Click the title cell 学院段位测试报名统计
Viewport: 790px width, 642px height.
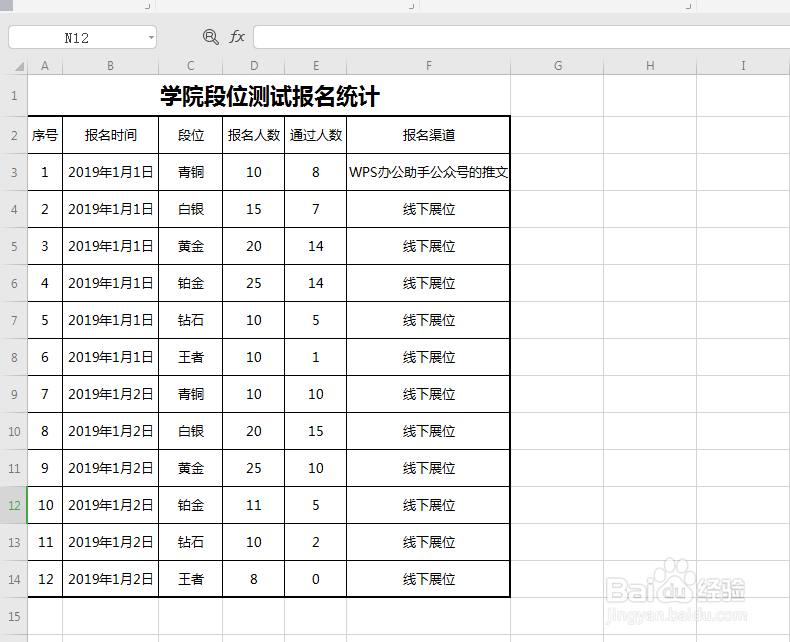tap(269, 96)
